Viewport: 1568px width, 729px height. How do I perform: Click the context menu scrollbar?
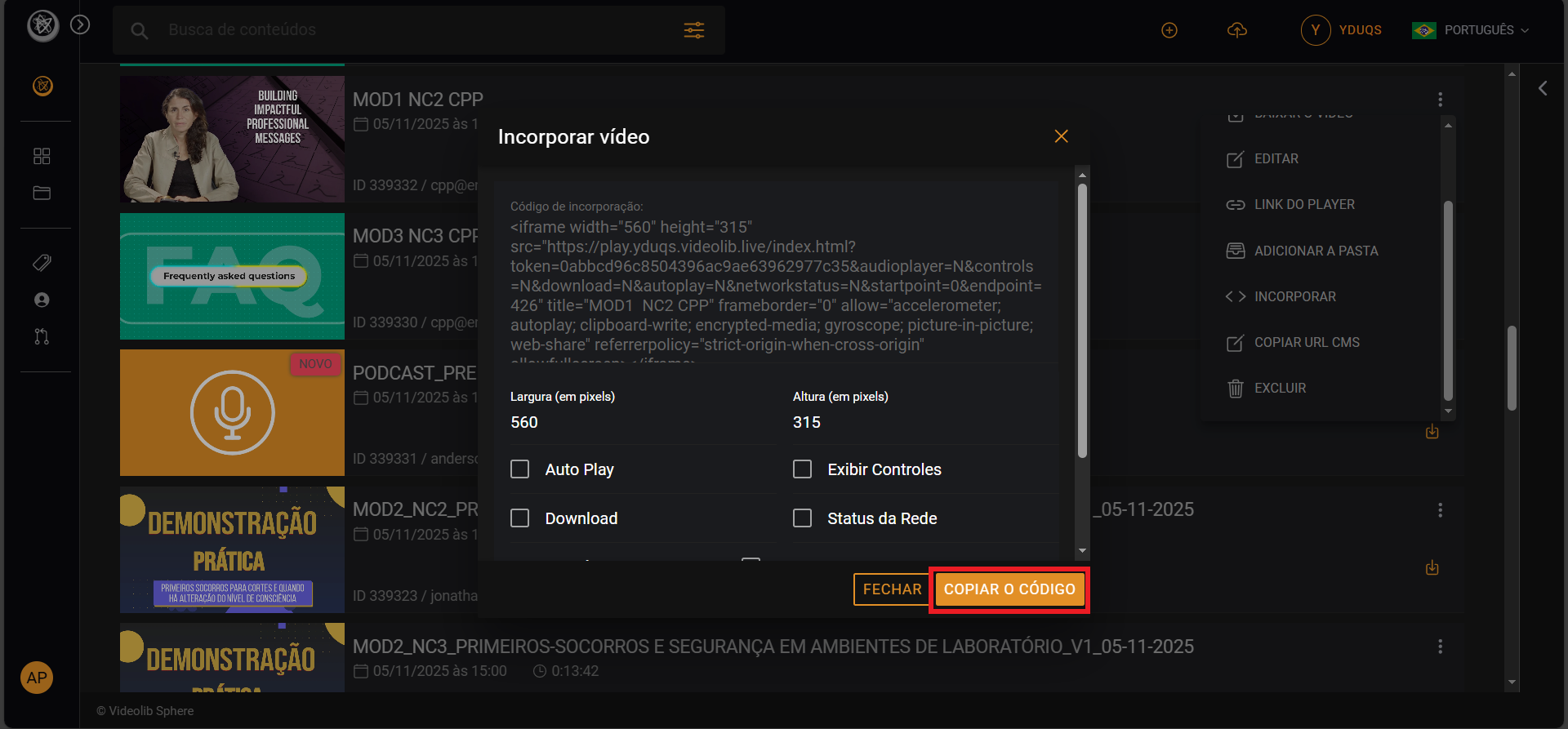point(1448,300)
